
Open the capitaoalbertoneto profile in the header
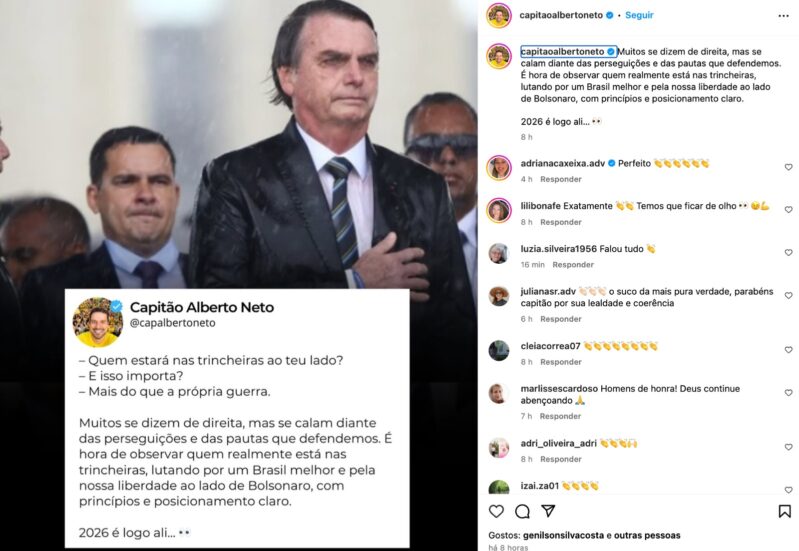(561, 15)
